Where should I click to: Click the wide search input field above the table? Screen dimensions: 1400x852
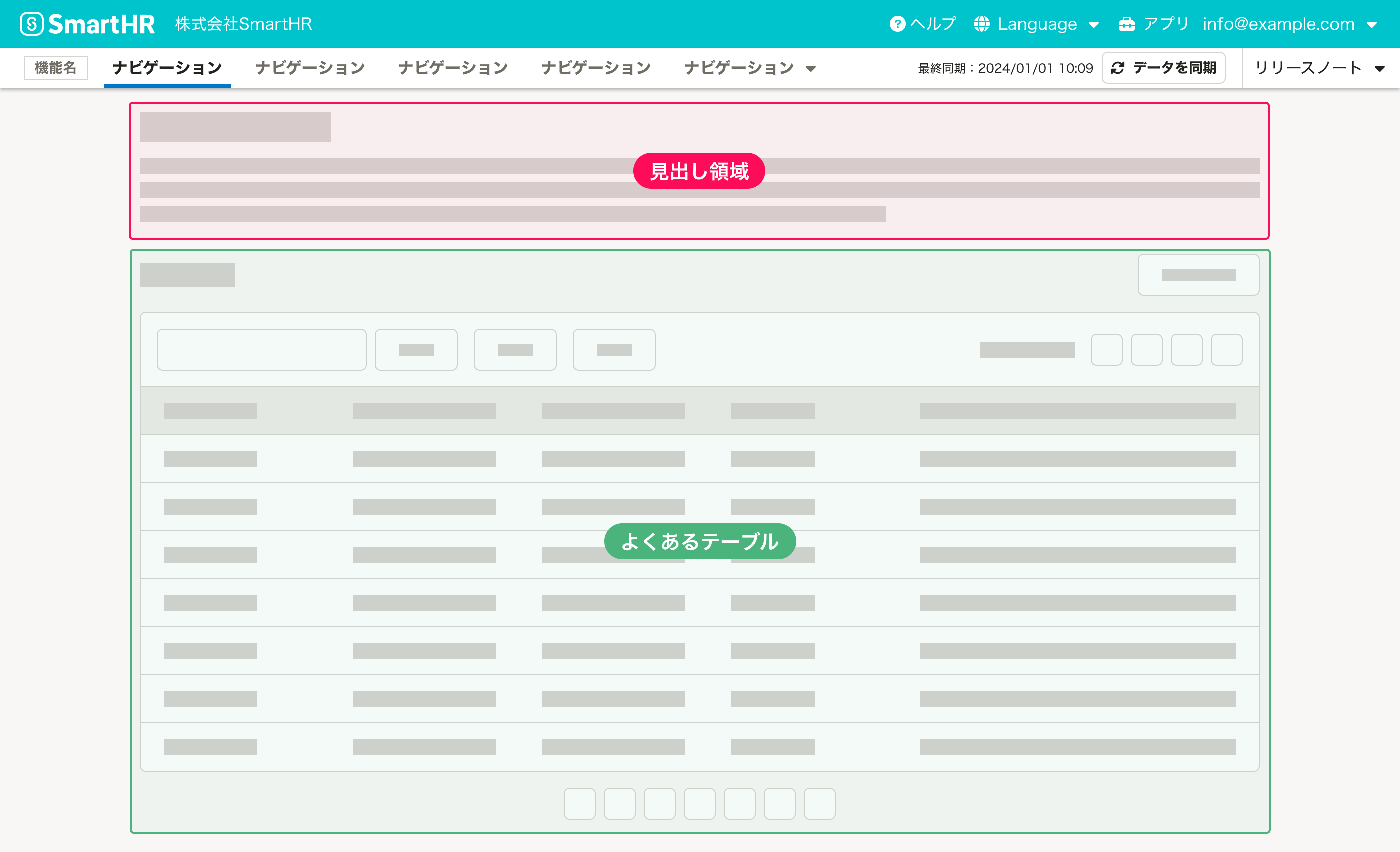click(x=261, y=350)
